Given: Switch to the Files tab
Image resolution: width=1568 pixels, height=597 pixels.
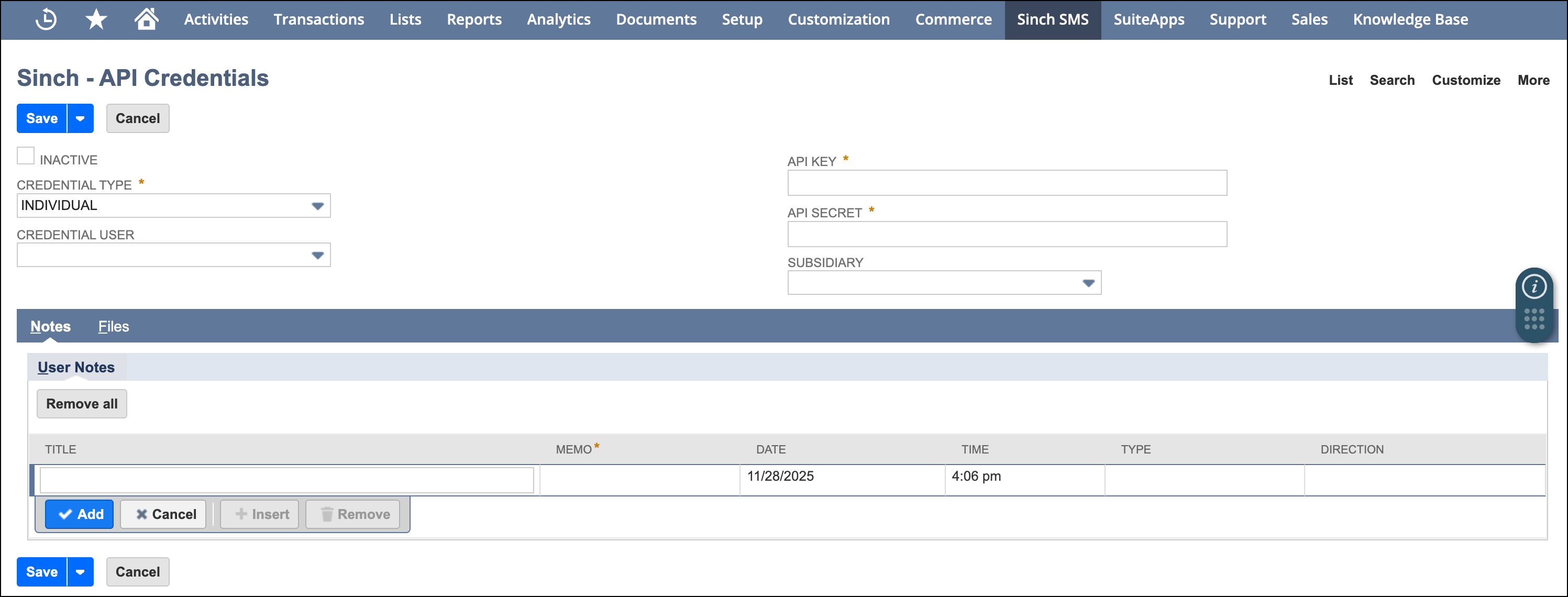Looking at the screenshot, I should [x=113, y=326].
